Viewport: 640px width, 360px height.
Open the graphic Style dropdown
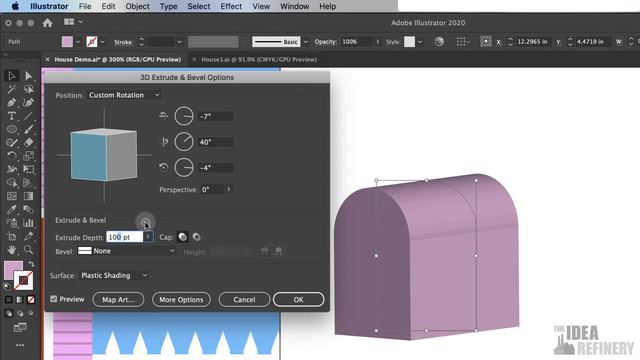coord(420,42)
